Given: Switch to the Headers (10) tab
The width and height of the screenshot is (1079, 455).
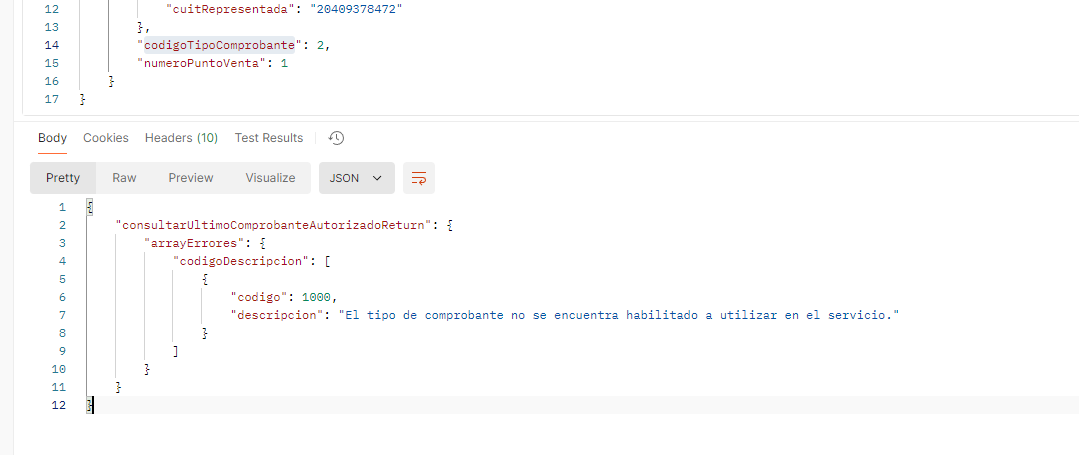Looking at the screenshot, I should [x=181, y=138].
